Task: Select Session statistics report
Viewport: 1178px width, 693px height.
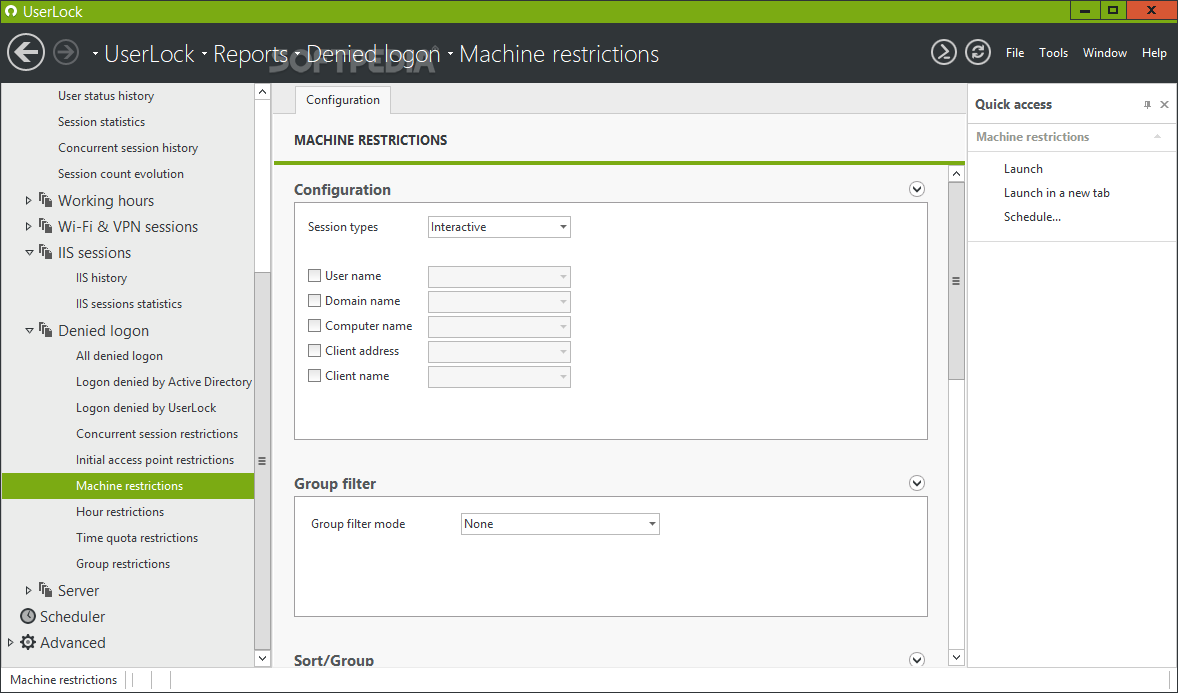Action: point(101,122)
